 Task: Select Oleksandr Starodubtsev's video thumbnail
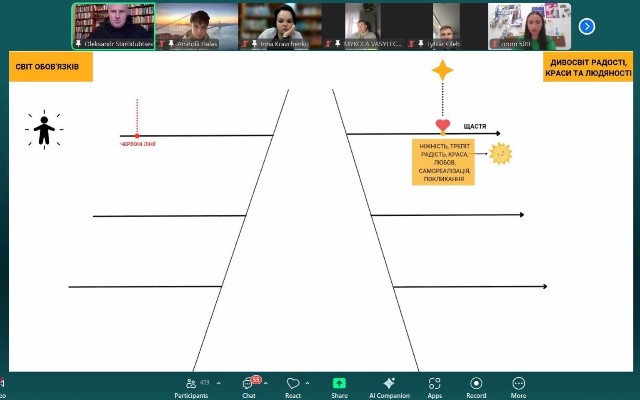point(113,26)
